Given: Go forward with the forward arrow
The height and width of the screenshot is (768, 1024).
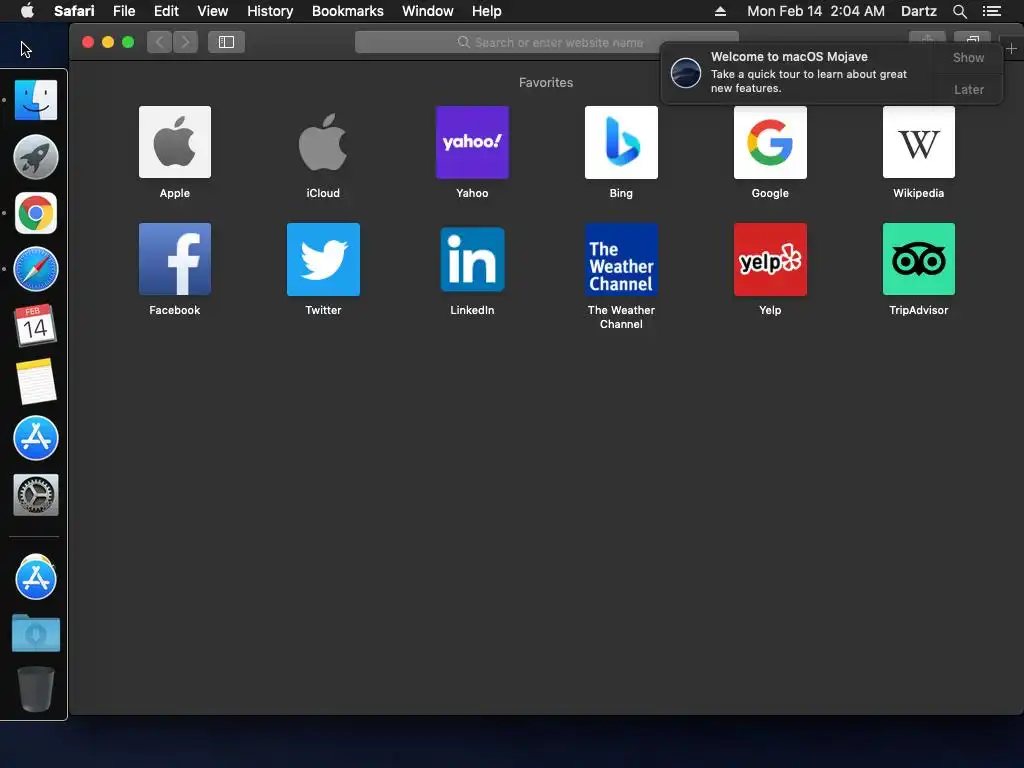Looking at the screenshot, I should click(185, 42).
